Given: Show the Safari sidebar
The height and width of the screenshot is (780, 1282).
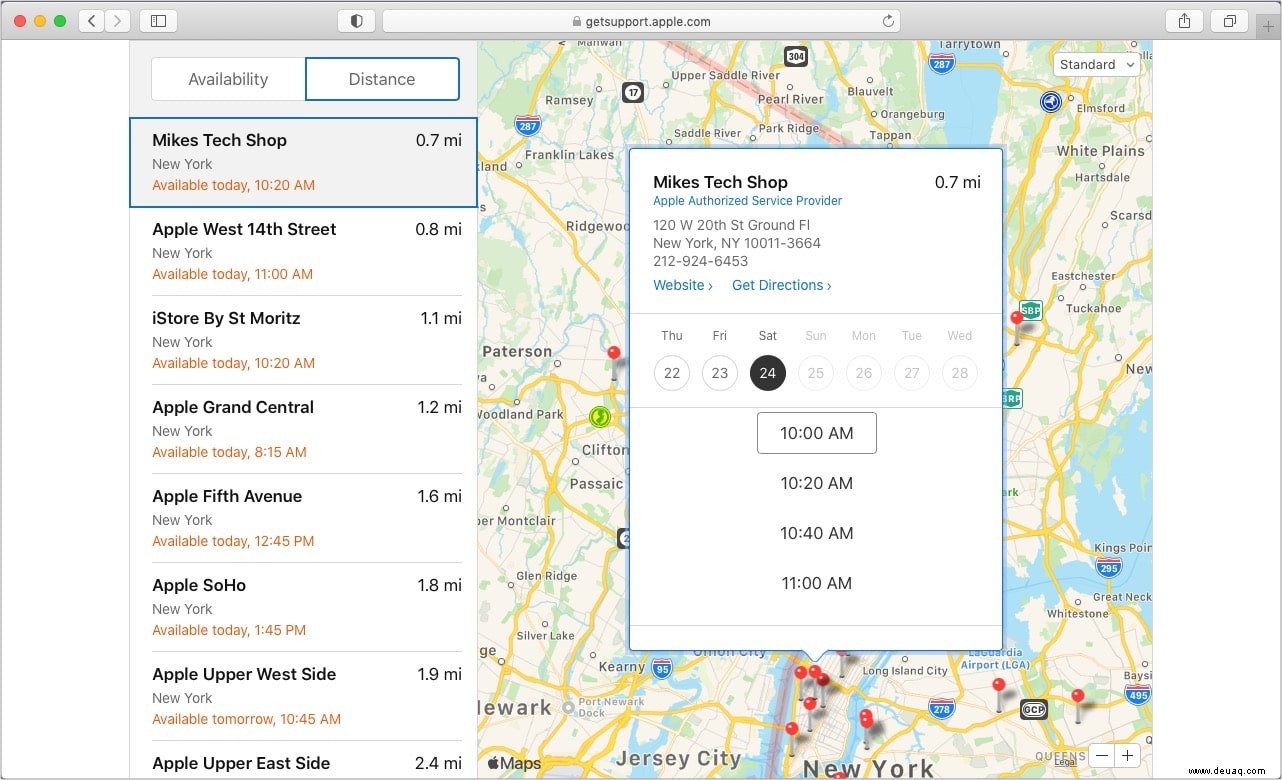Looking at the screenshot, I should click(x=158, y=20).
